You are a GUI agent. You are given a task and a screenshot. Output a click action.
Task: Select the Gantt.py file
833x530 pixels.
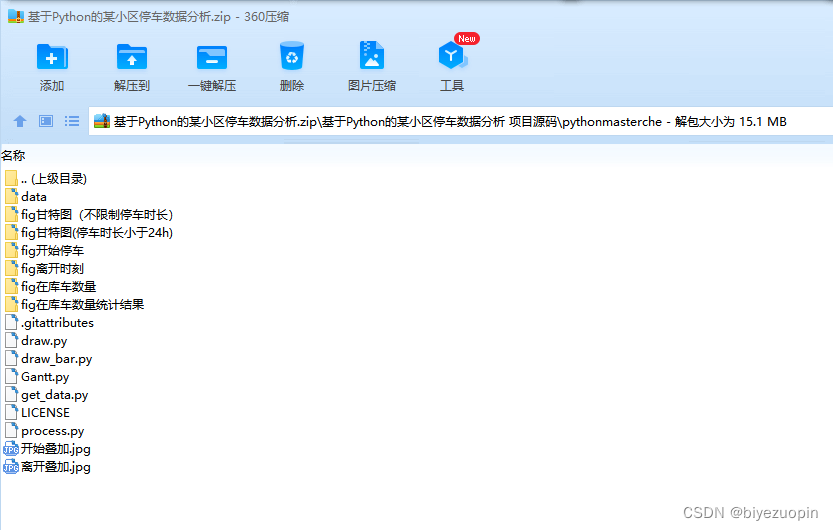click(x=37, y=377)
